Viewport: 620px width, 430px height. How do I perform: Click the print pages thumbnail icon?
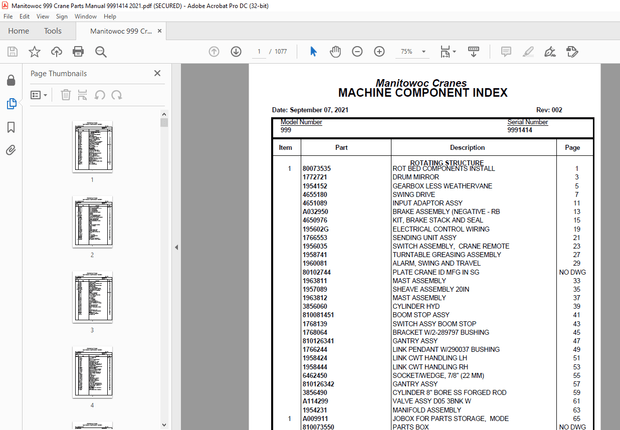pyautogui.click(x=82, y=95)
